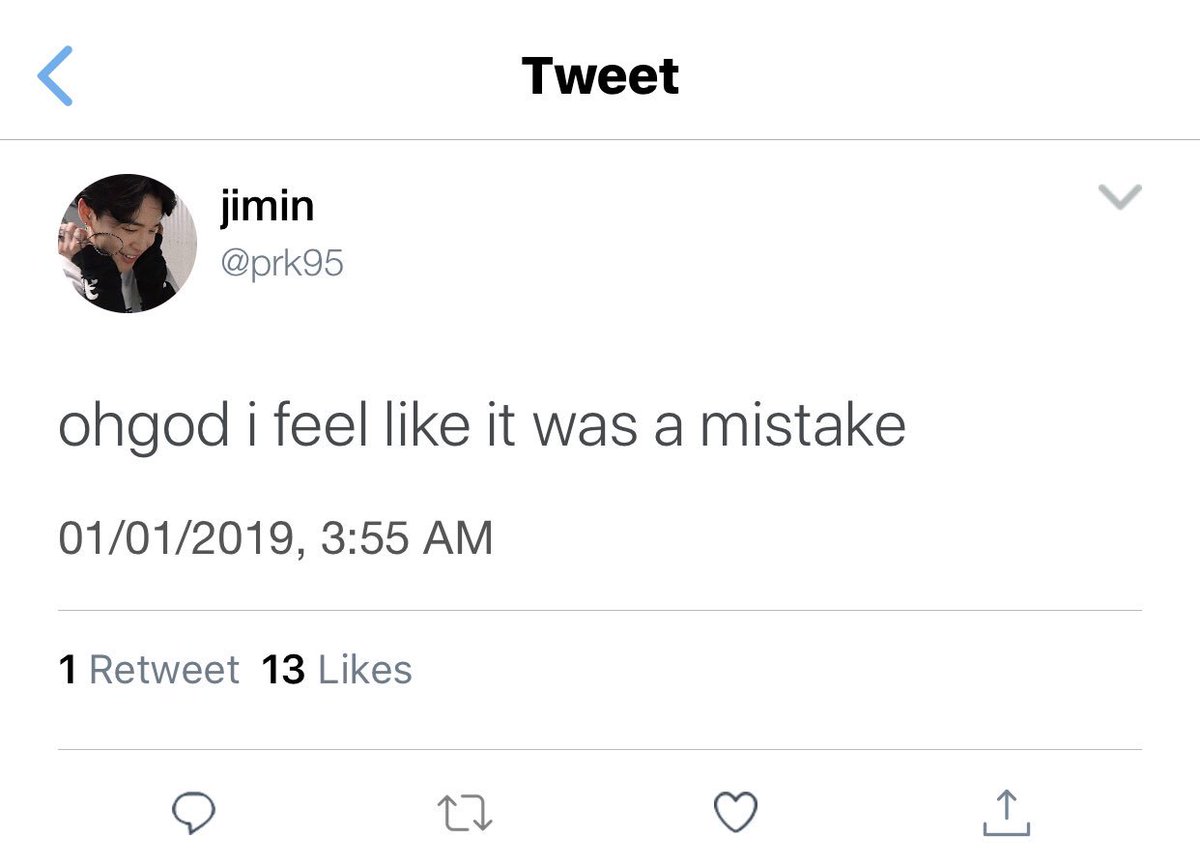Tap the 3:55 AM time text
Screen dimensions: 1200x867
pos(407,538)
